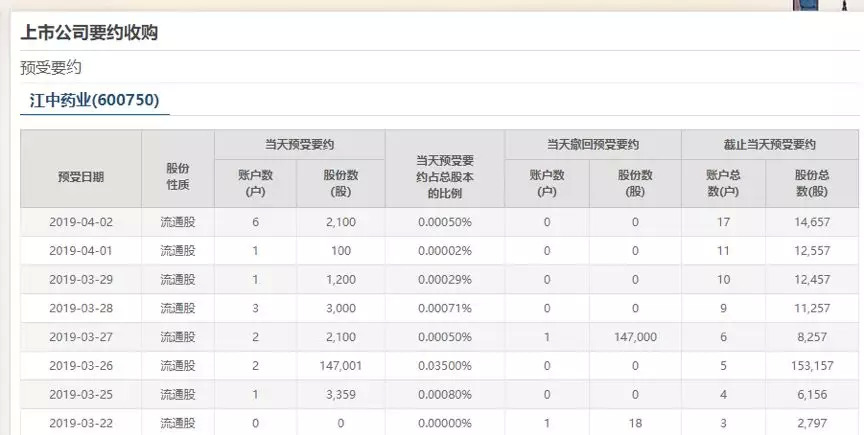Click the ratio value 0.00071%

[x=445, y=308]
